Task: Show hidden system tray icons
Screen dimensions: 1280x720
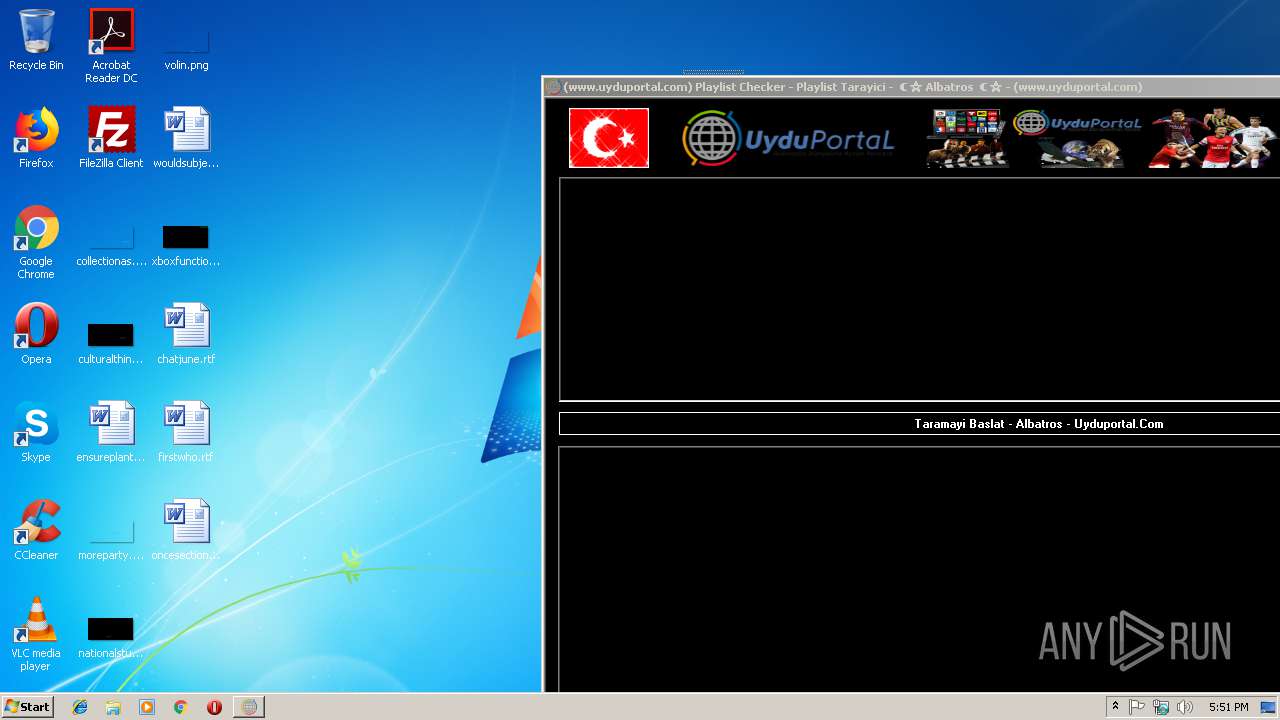Action: click(1115, 707)
